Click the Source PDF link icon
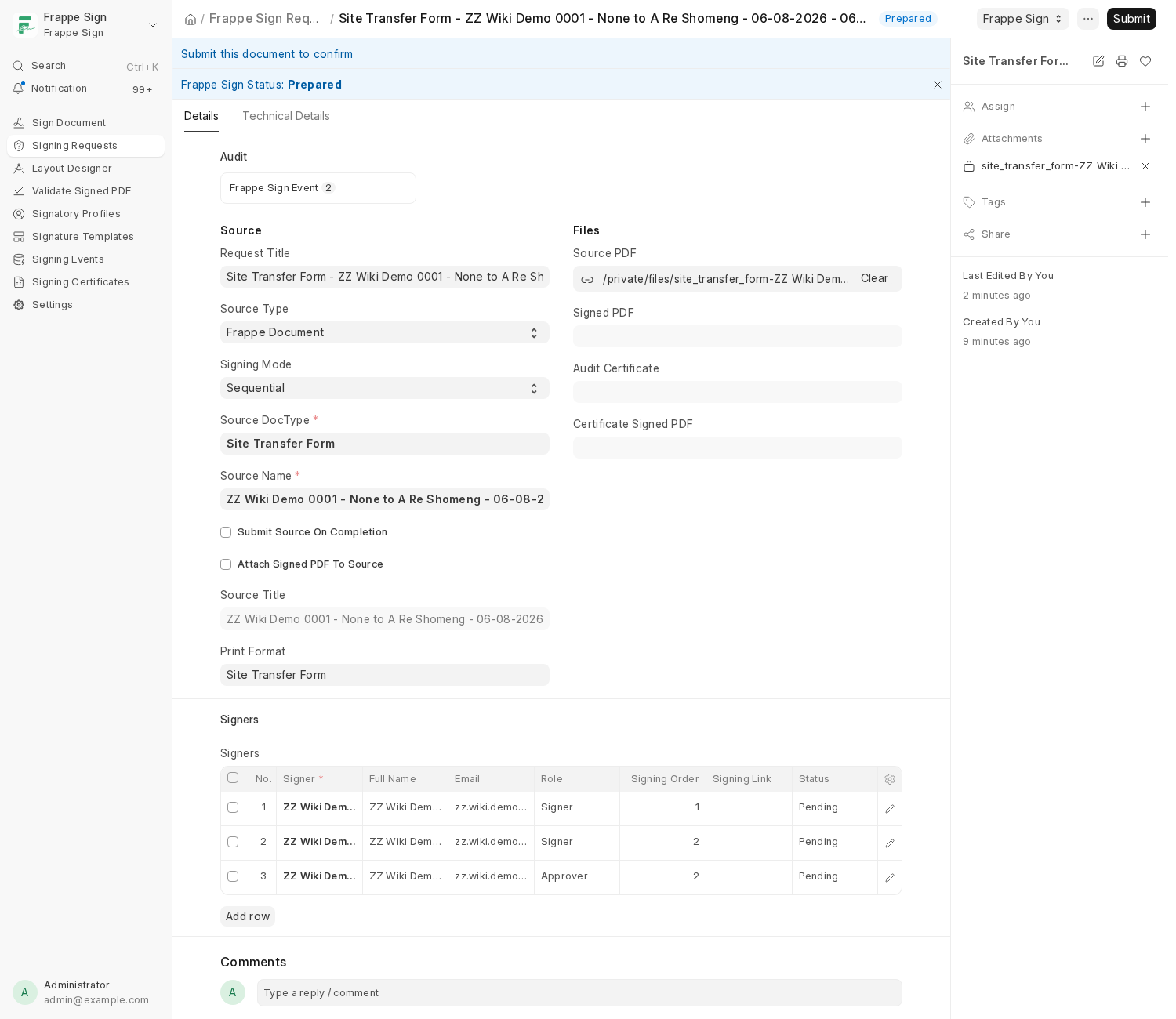The height and width of the screenshot is (1019, 1176). coord(587,279)
